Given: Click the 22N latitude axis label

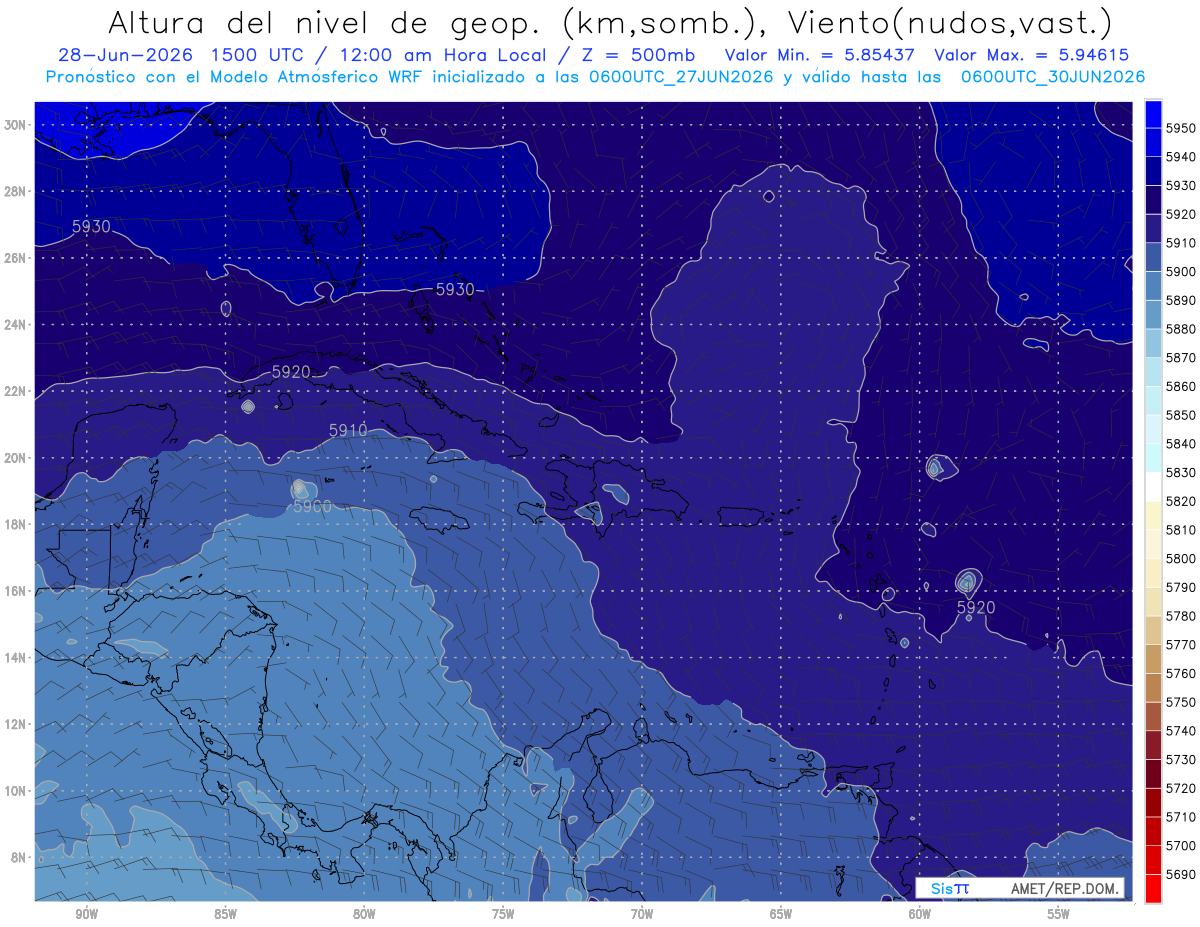Looking at the screenshot, I should pyautogui.click(x=17, y=391).
